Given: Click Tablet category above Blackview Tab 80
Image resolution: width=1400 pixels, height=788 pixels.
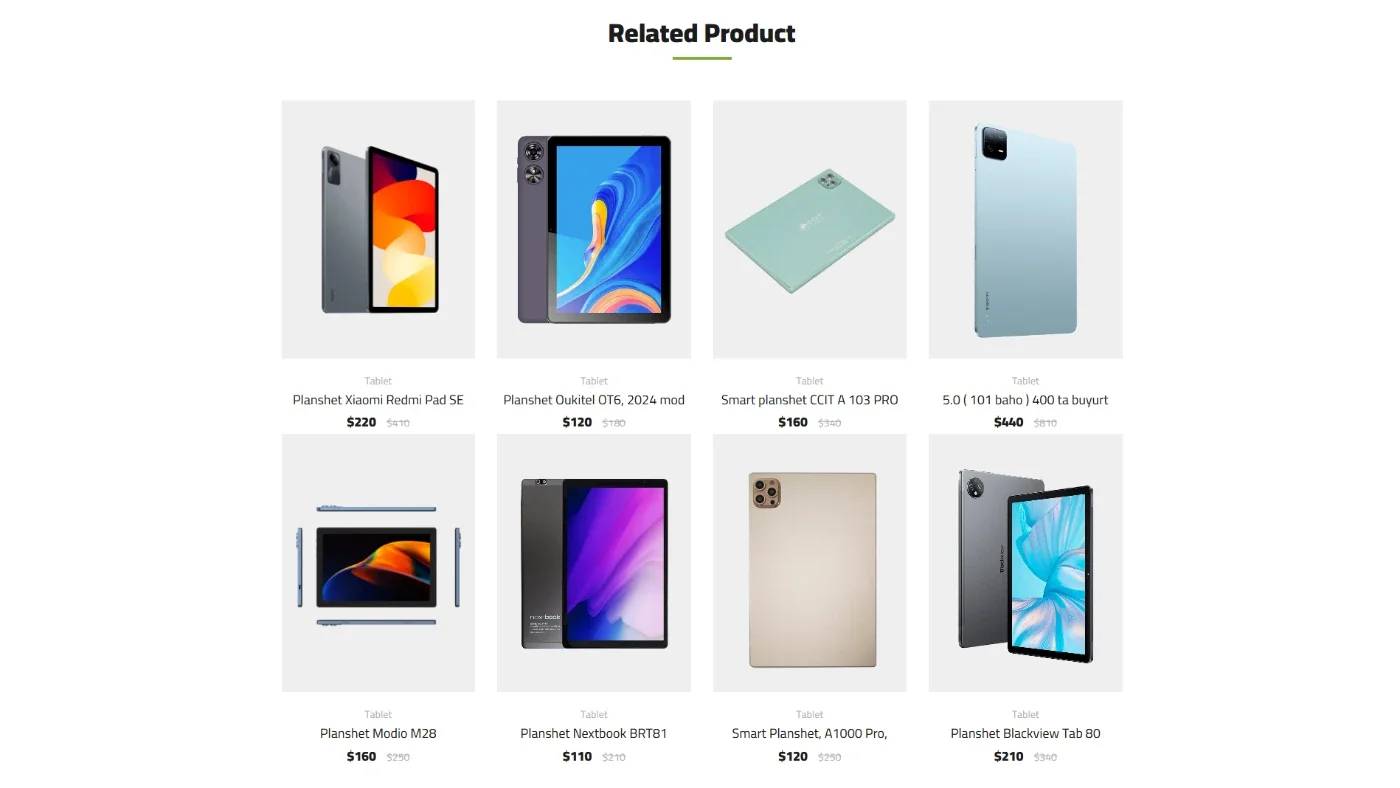Looking at the screenshot, I should click(x=1026, y=715).
